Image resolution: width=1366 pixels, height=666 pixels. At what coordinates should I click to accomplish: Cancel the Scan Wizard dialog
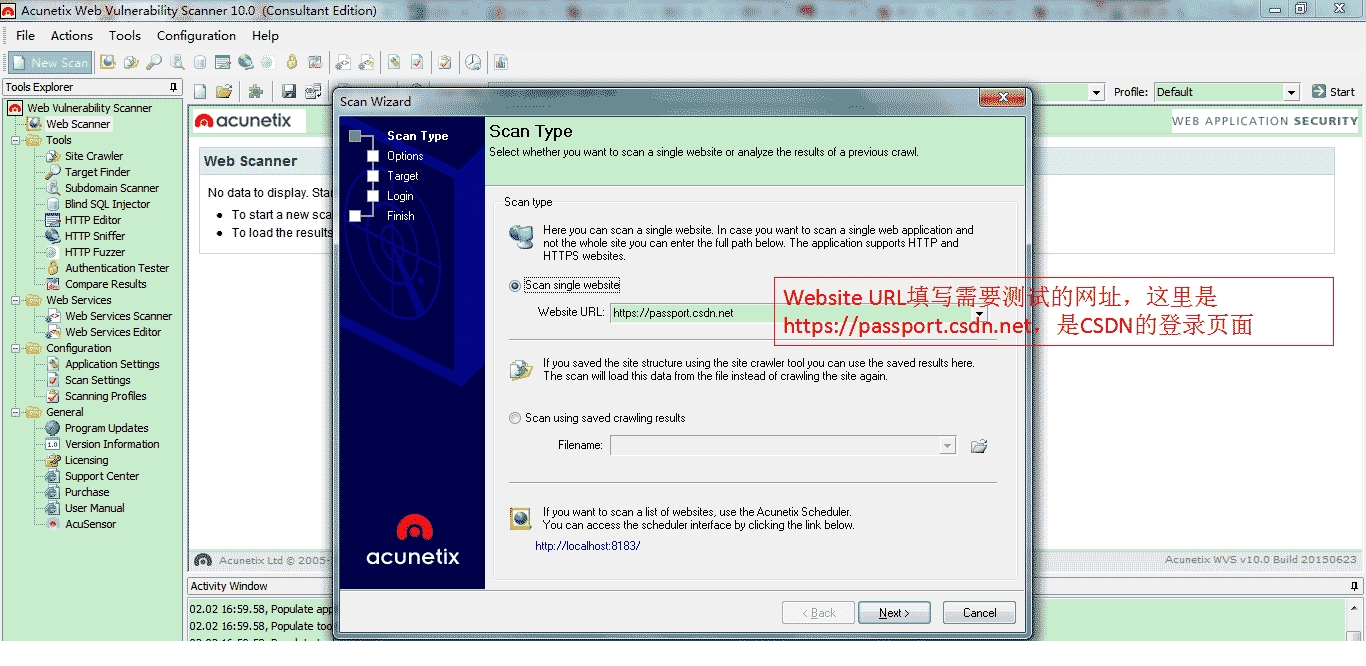(x=979, y=613)
